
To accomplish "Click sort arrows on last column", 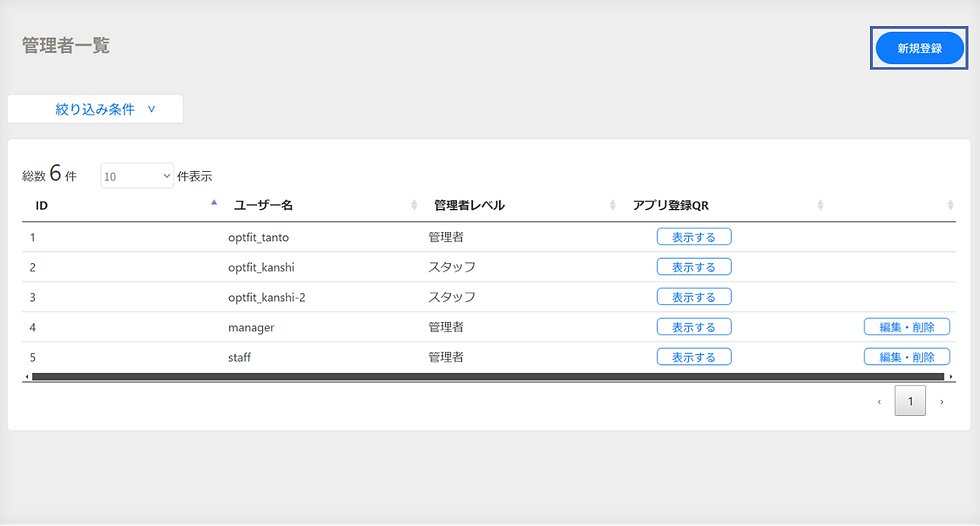I will point(951,205).
